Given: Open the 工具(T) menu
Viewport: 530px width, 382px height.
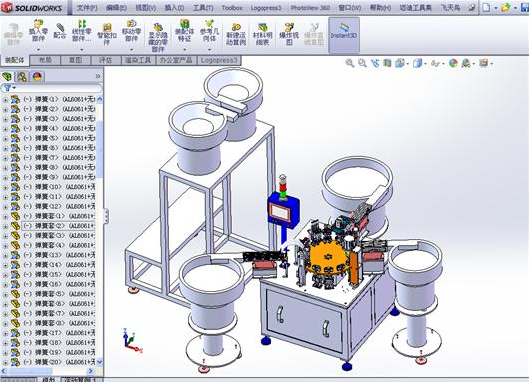Looking at the screenshot, I should pyautogui.click(x=203, y=7).
